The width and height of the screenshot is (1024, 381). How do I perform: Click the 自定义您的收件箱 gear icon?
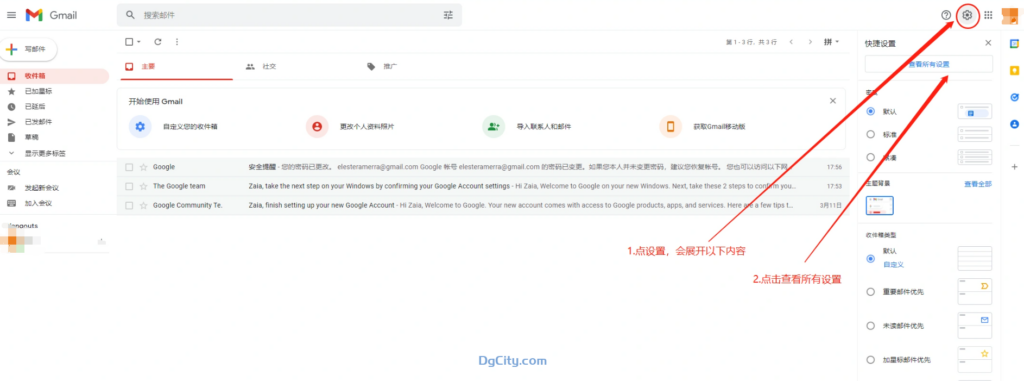(140, 126)
